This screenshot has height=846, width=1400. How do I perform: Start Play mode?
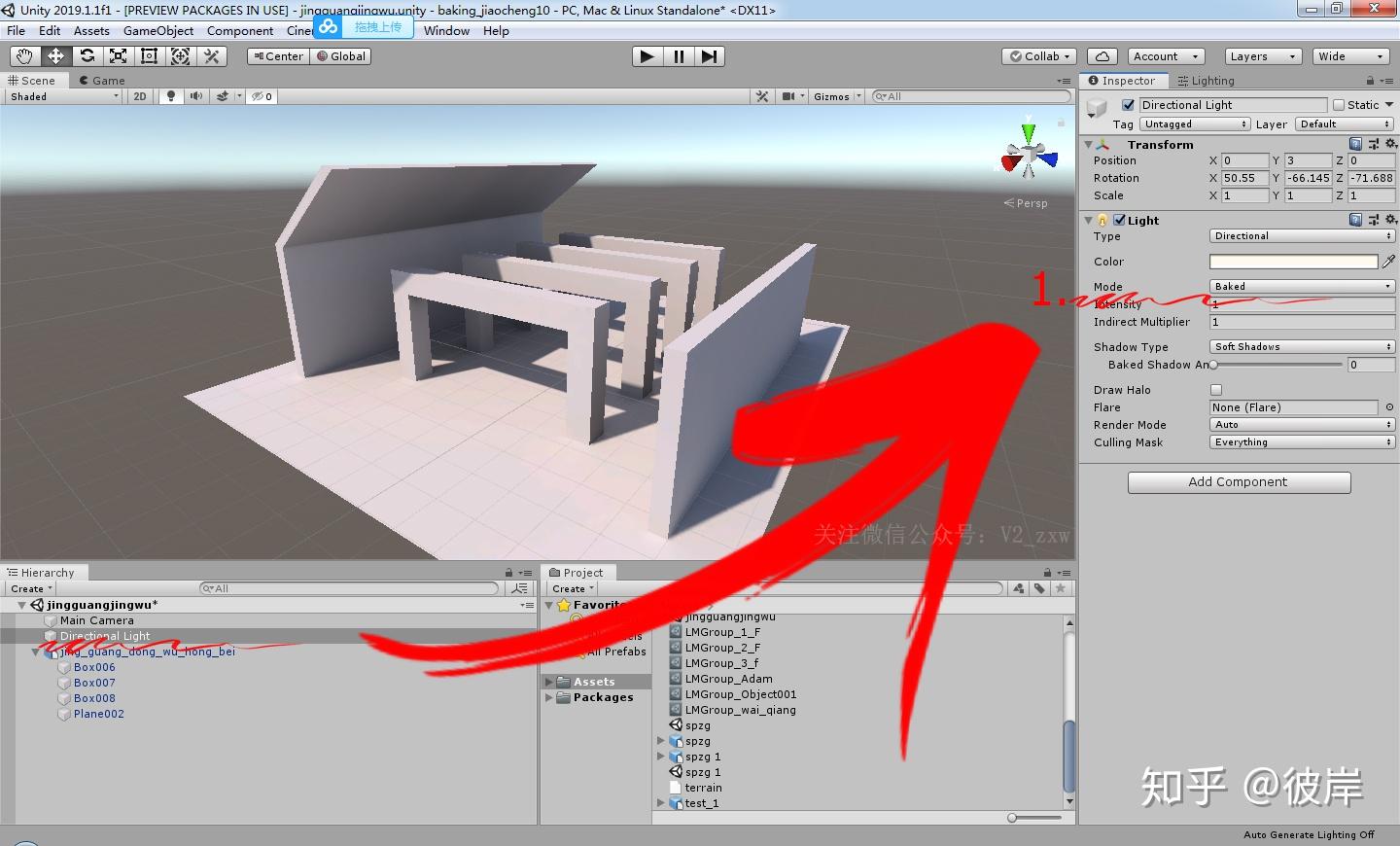point(647,56)
